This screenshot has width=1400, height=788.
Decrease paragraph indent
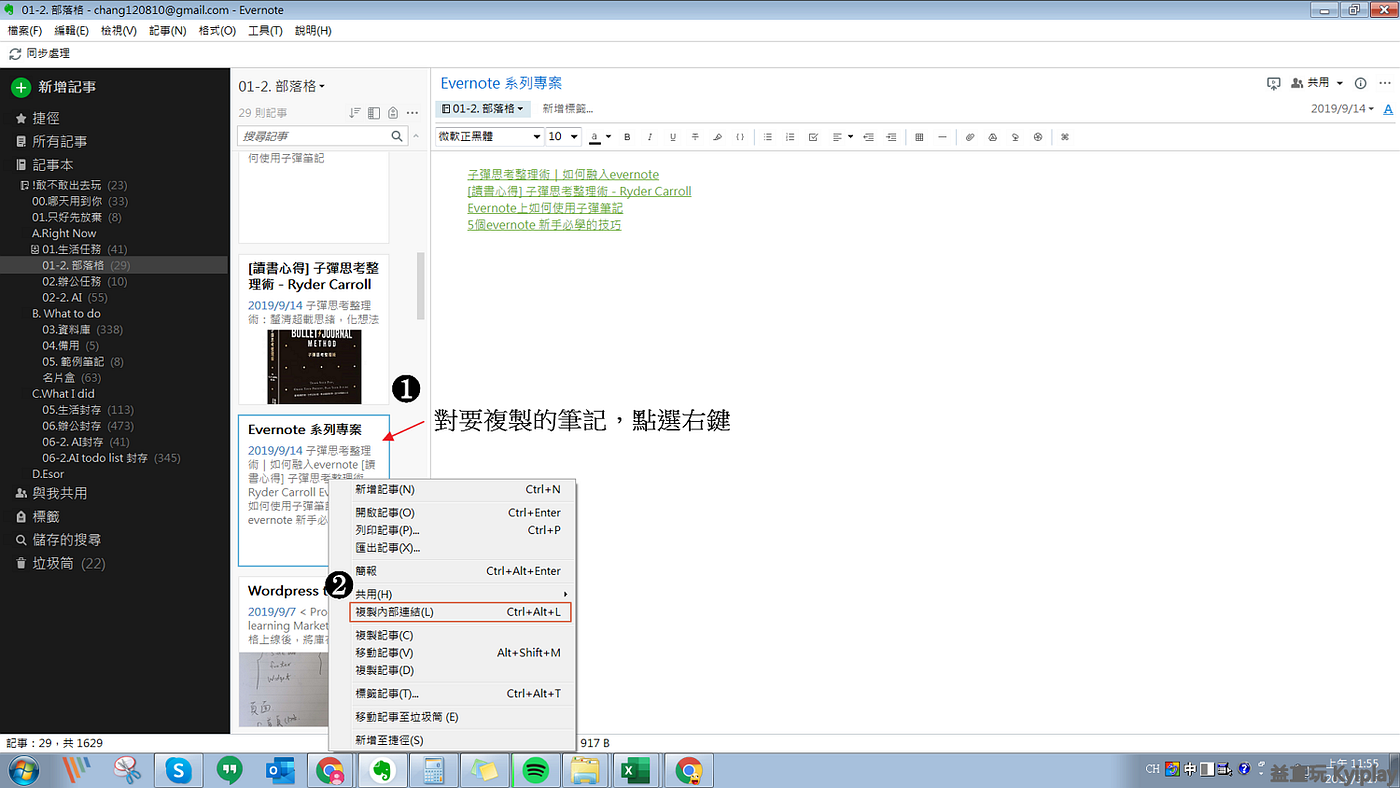pyautogui.click(x=868, y=137)
